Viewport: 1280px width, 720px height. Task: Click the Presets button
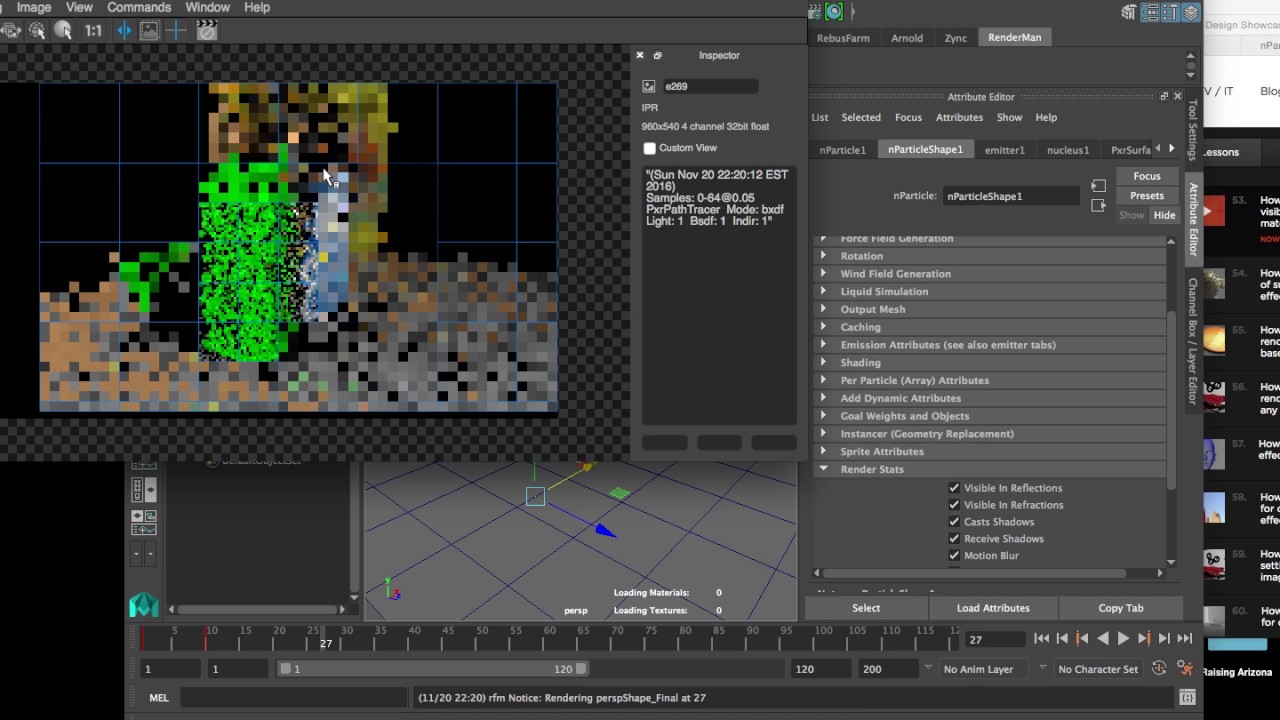(x=1147, y=196)
